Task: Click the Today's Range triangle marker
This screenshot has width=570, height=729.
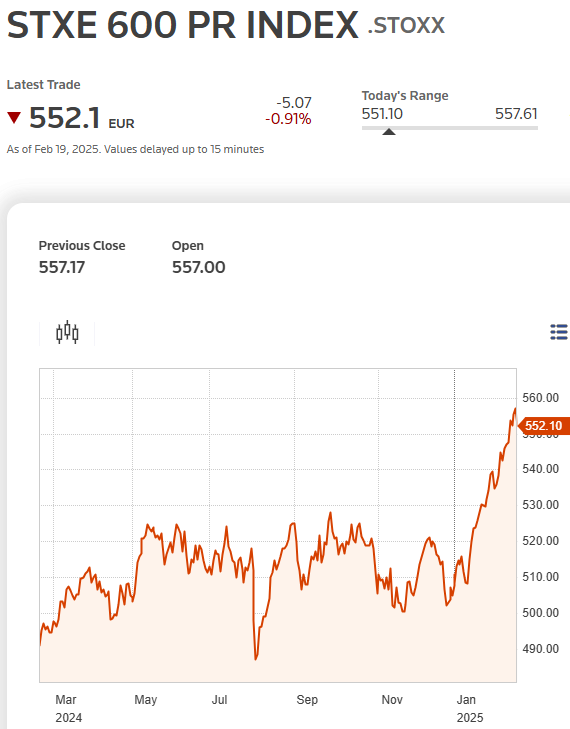Action: [x=389, y=132]
